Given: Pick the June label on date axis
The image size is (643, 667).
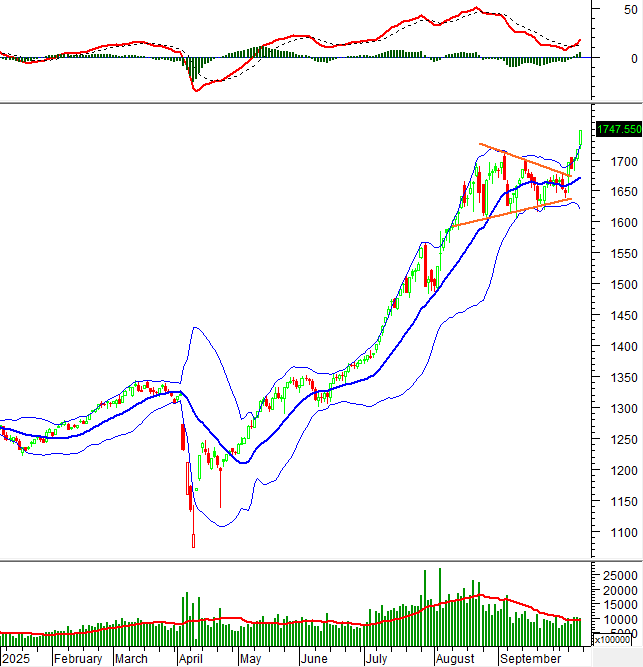Looking at the screenshot, I should click(313, 659).
